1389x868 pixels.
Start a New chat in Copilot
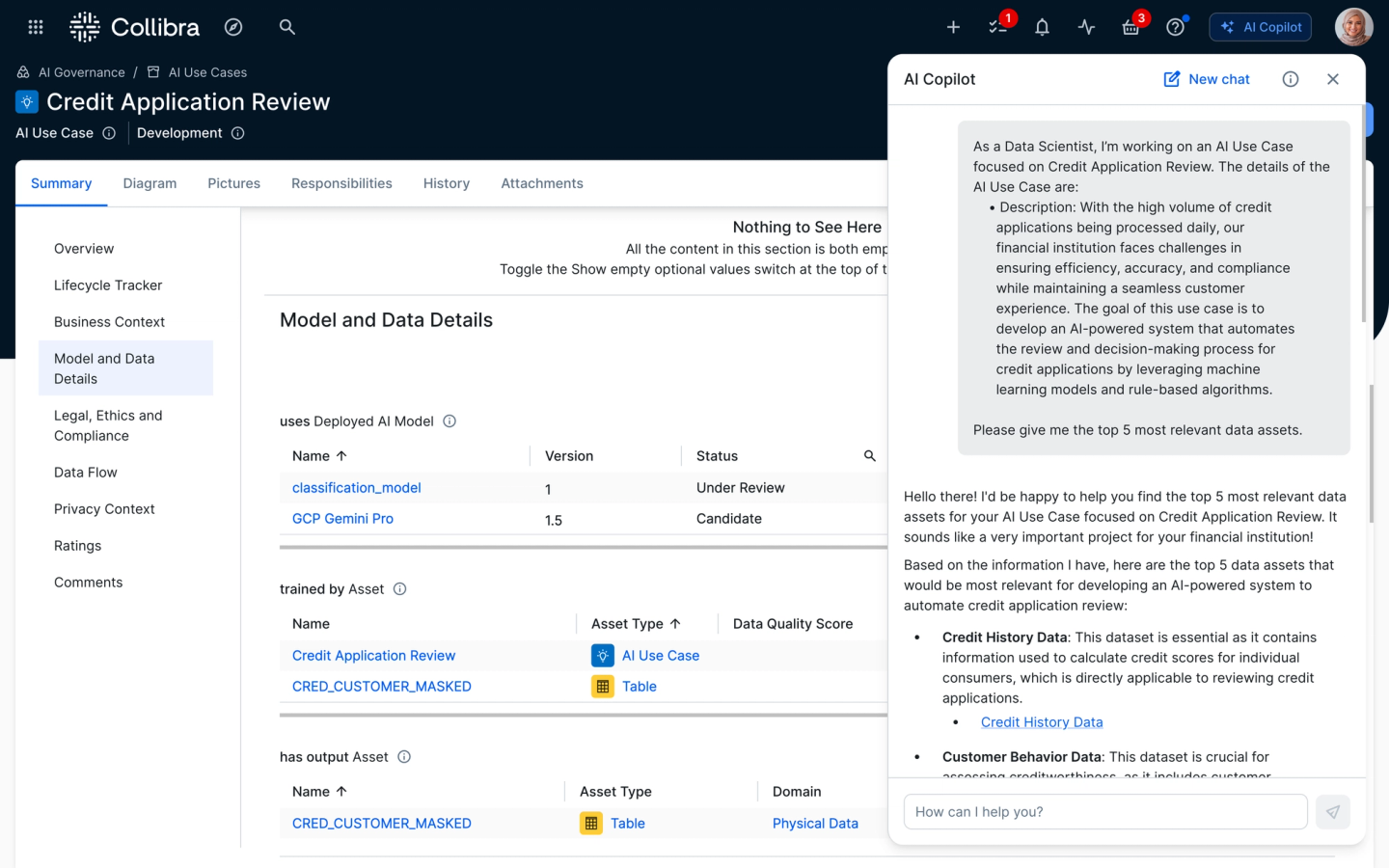click(x=1207, y=79)
